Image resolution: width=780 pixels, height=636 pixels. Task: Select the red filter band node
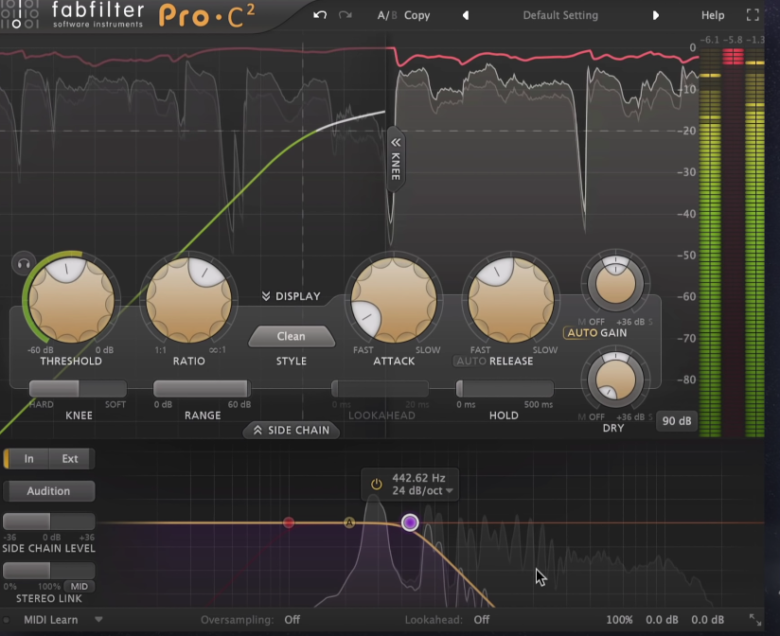289,522
